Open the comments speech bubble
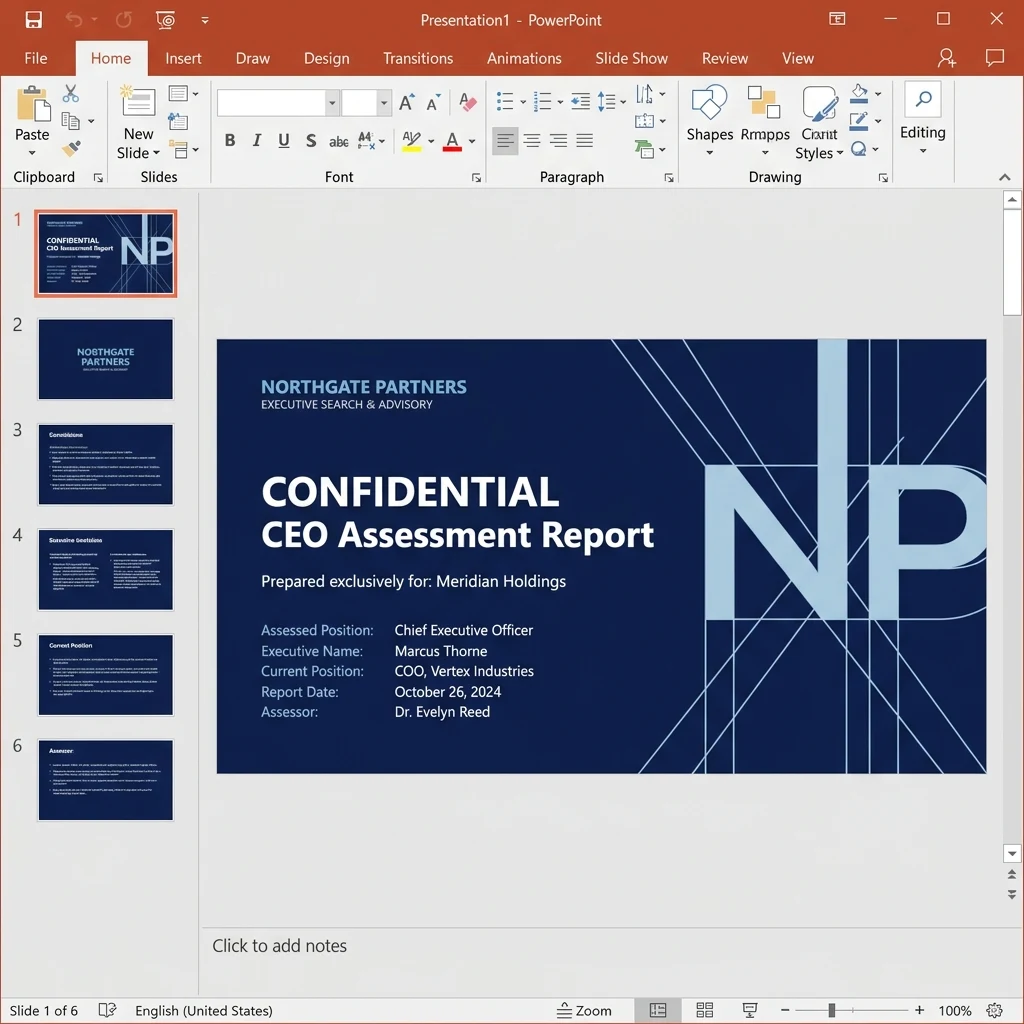This screenshot has height=1024, width=1024. pos(995,57)
